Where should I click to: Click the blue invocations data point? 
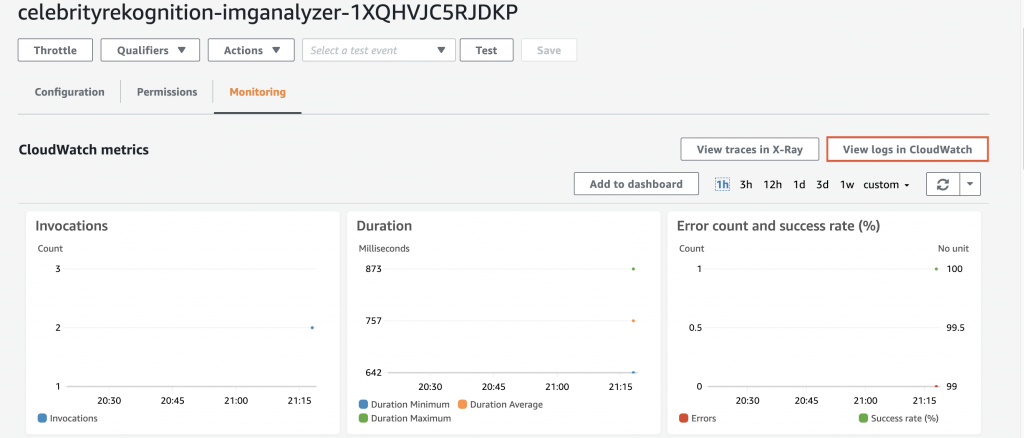pos(312,328)
